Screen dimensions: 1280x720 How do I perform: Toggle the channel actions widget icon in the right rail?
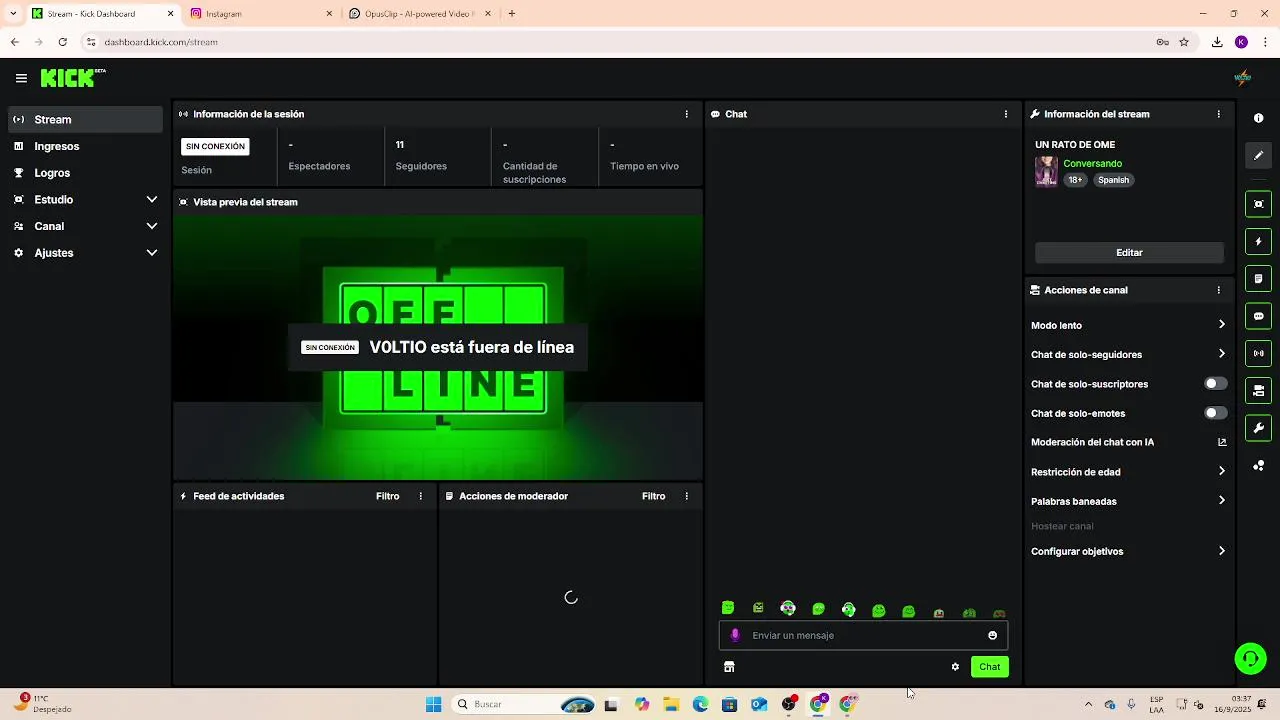1258,390
